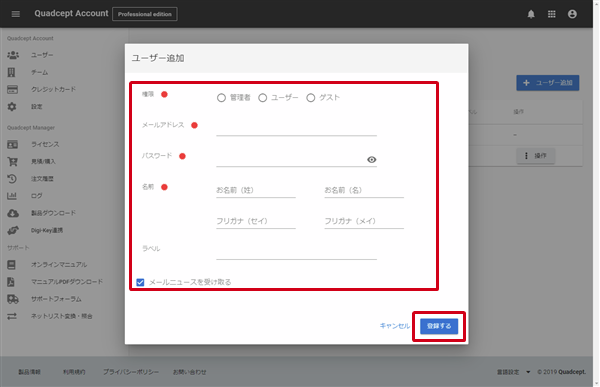
Task: Click the Professional edition badge
Action: click(x=145, y=14)
